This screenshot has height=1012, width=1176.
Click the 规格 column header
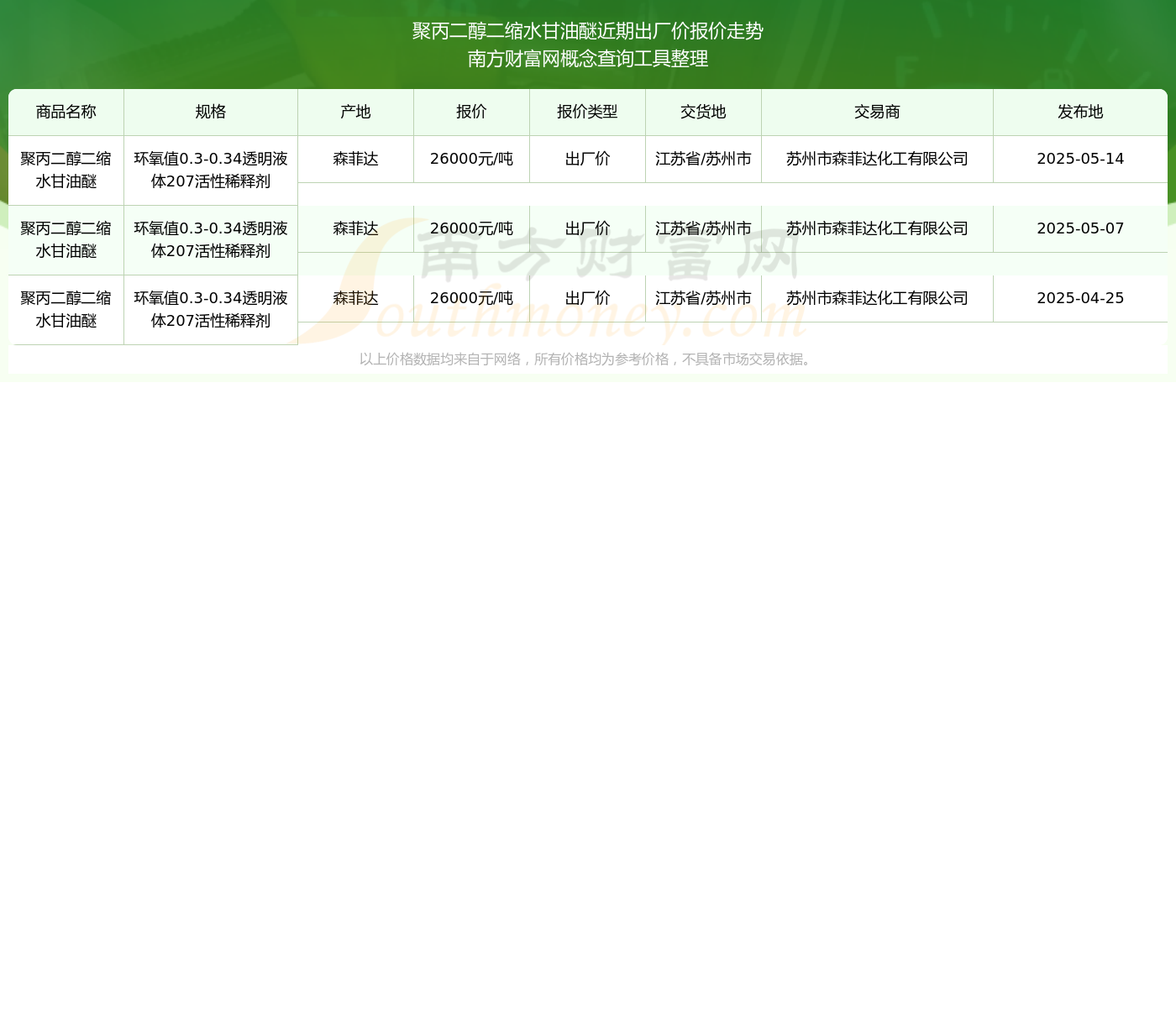click(211, 113)
